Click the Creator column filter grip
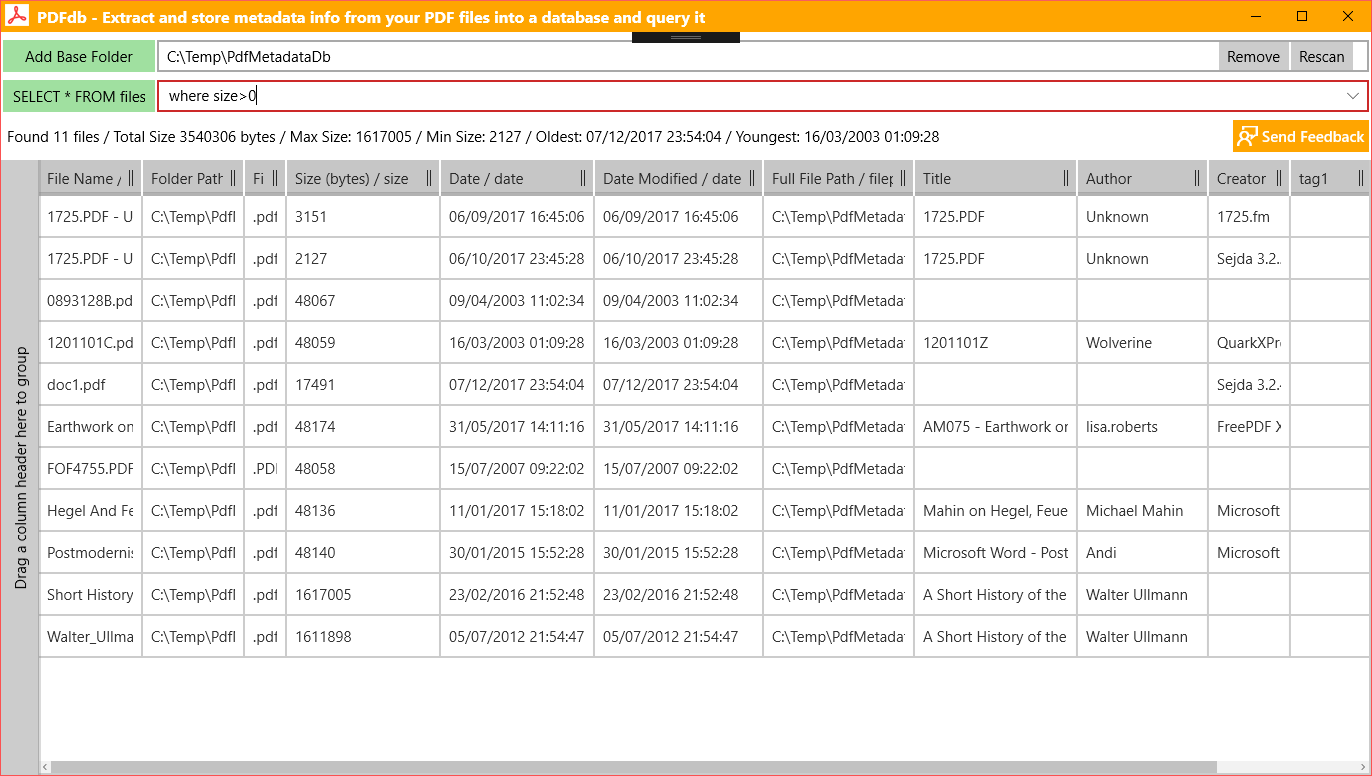Image resolution: width=1372 pixels, height=776 pixels. [1279, 179]
